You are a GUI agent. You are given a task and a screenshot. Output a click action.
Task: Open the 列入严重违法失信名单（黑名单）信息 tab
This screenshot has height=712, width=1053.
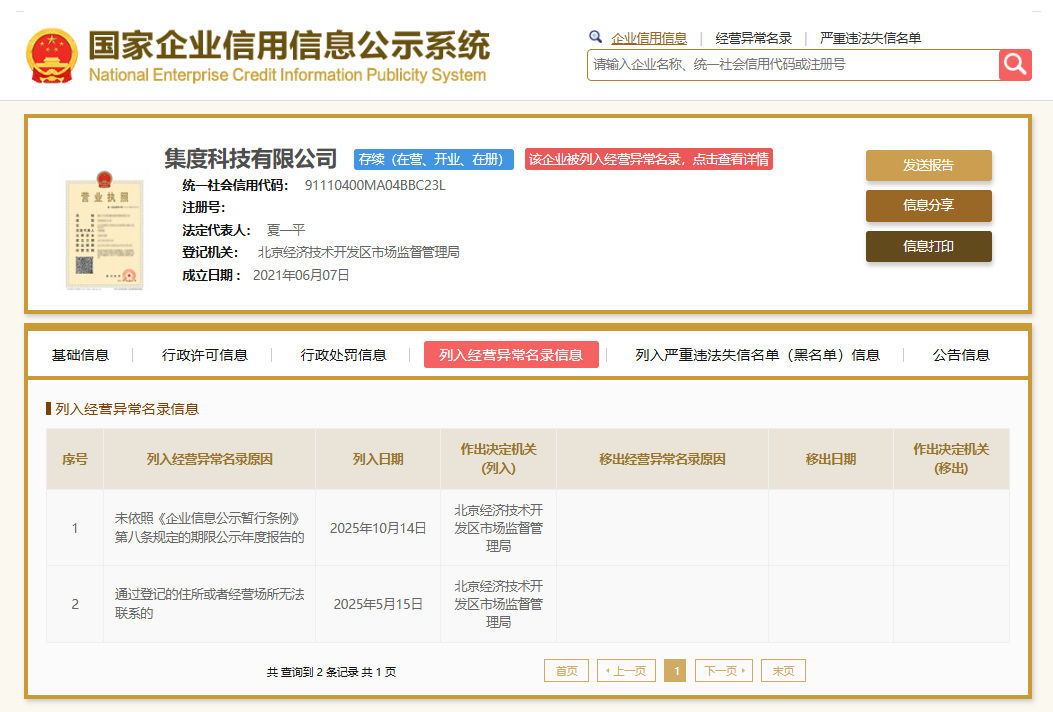[x=757, y=355]
